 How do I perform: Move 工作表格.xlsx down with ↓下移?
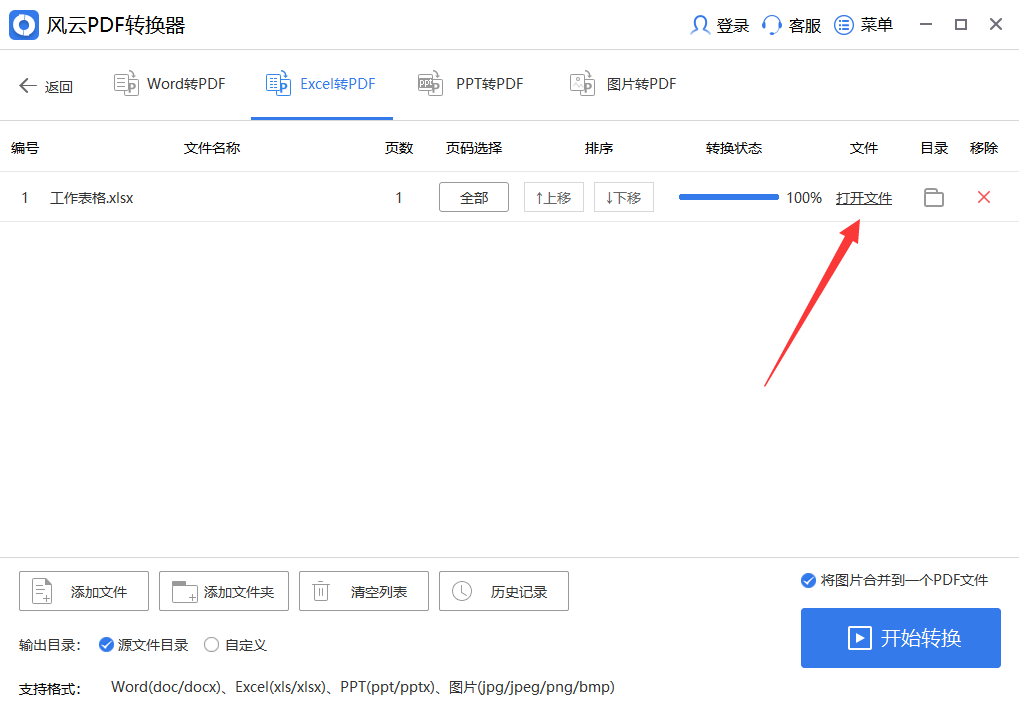click(x=624, y=197)
